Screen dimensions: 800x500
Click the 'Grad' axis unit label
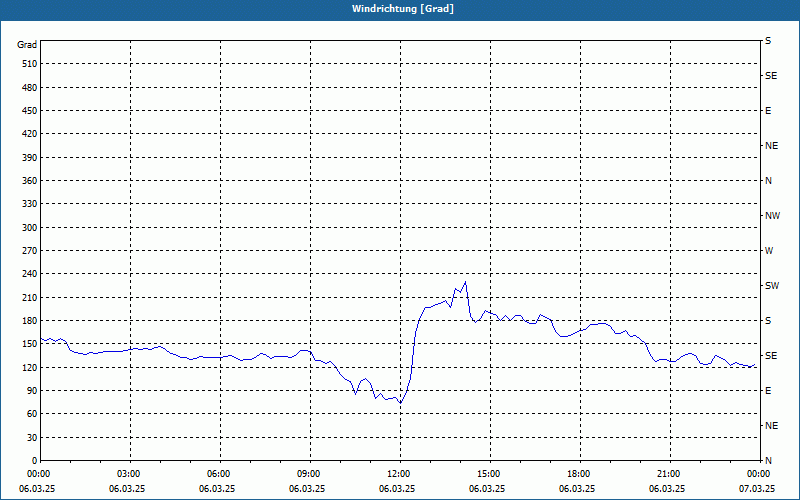27,45
